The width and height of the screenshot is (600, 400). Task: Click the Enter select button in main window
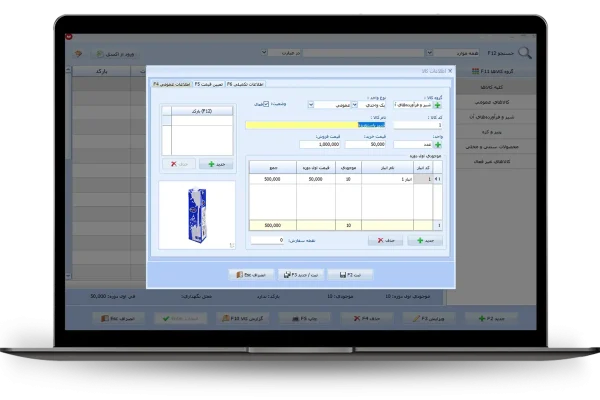tap(180, 318)
